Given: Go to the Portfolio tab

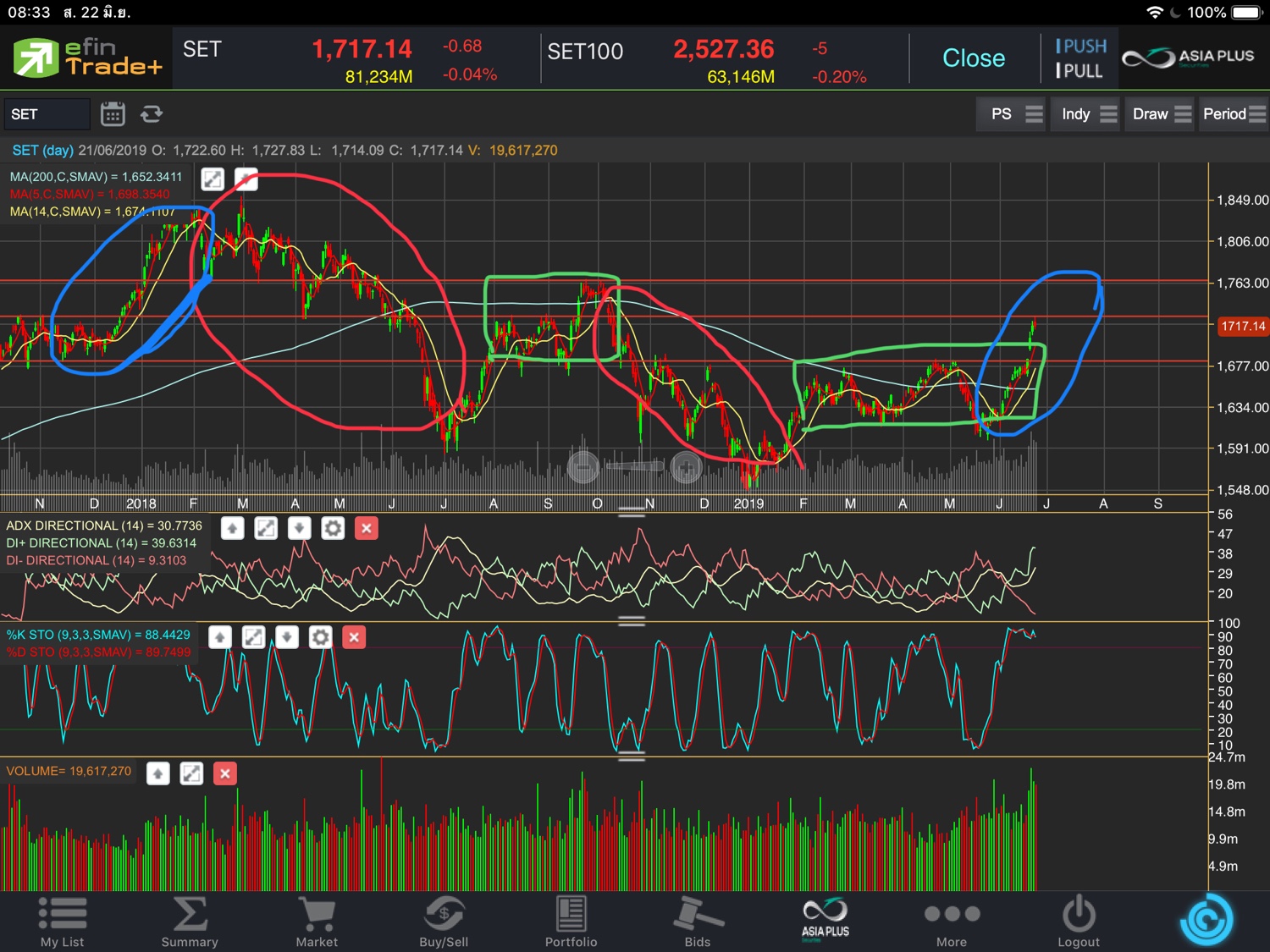Looking at the screenshot, I should pyautogui.click(x=571, y=922).
